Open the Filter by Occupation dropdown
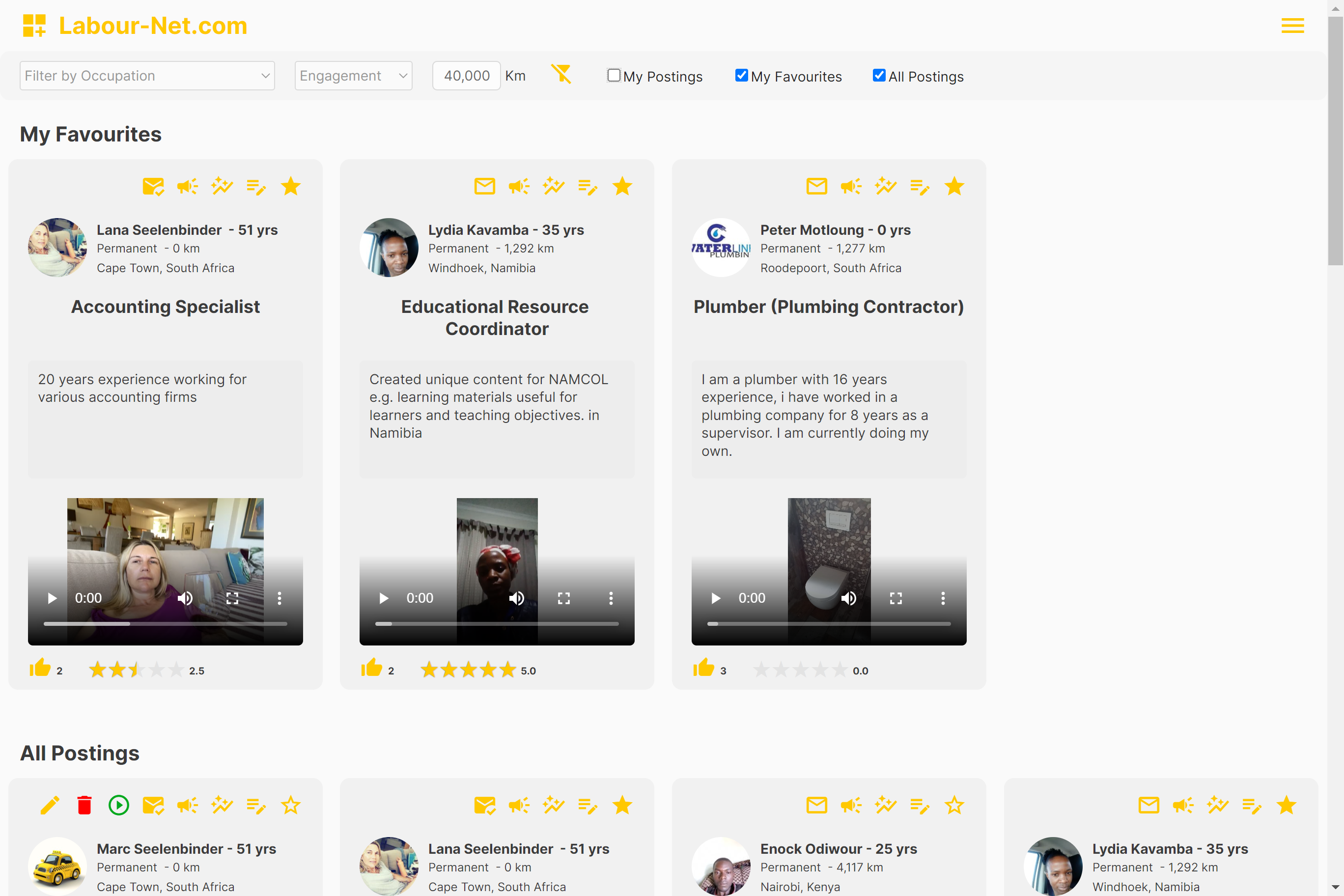 [x=147, y=76]
